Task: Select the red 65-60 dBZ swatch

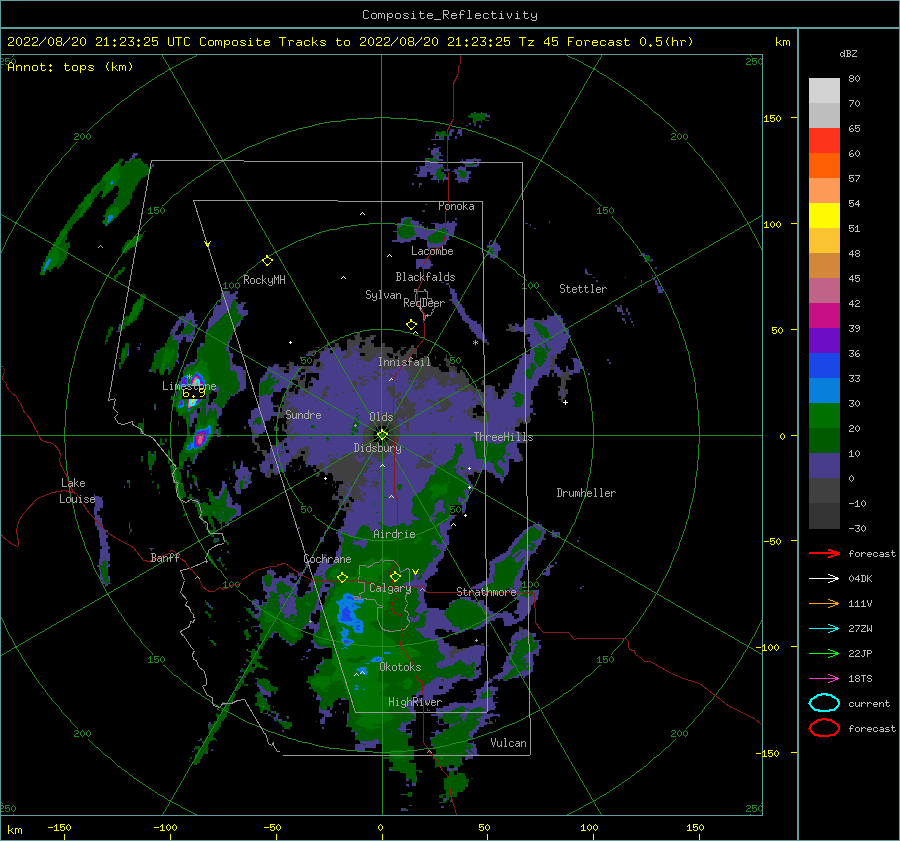Action: [x=824, y=141]
